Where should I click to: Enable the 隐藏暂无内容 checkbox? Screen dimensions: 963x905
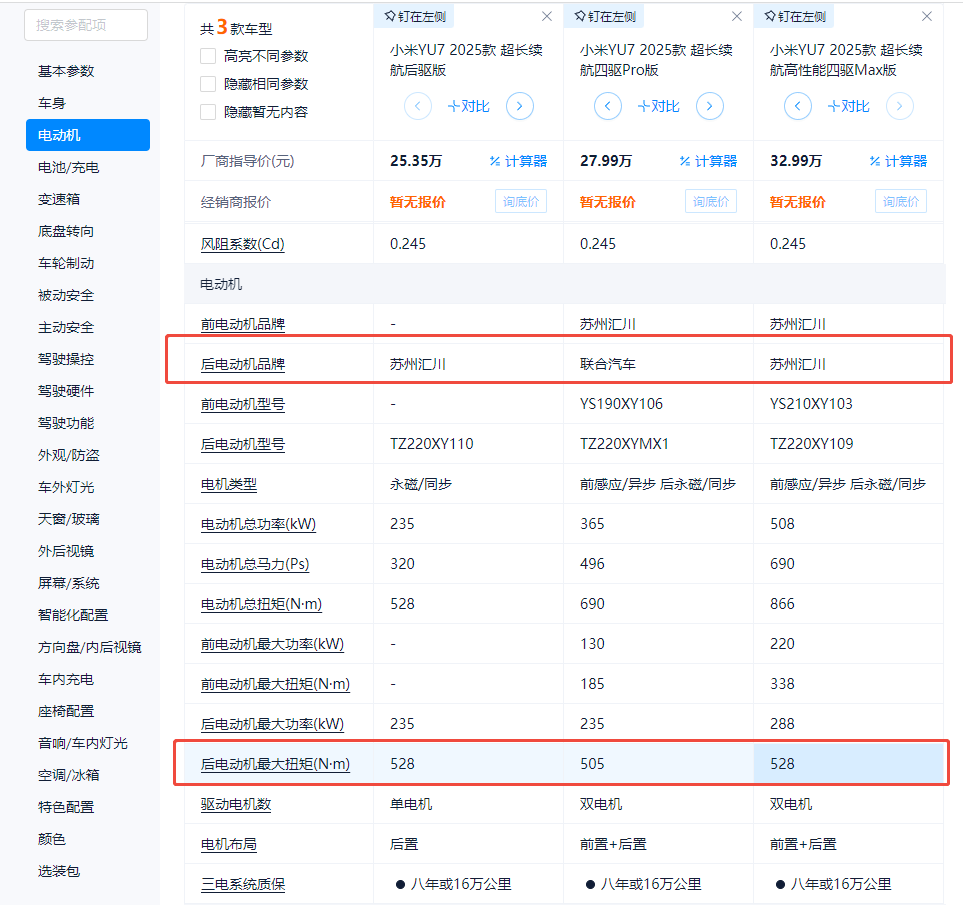(x=208, y=112)
